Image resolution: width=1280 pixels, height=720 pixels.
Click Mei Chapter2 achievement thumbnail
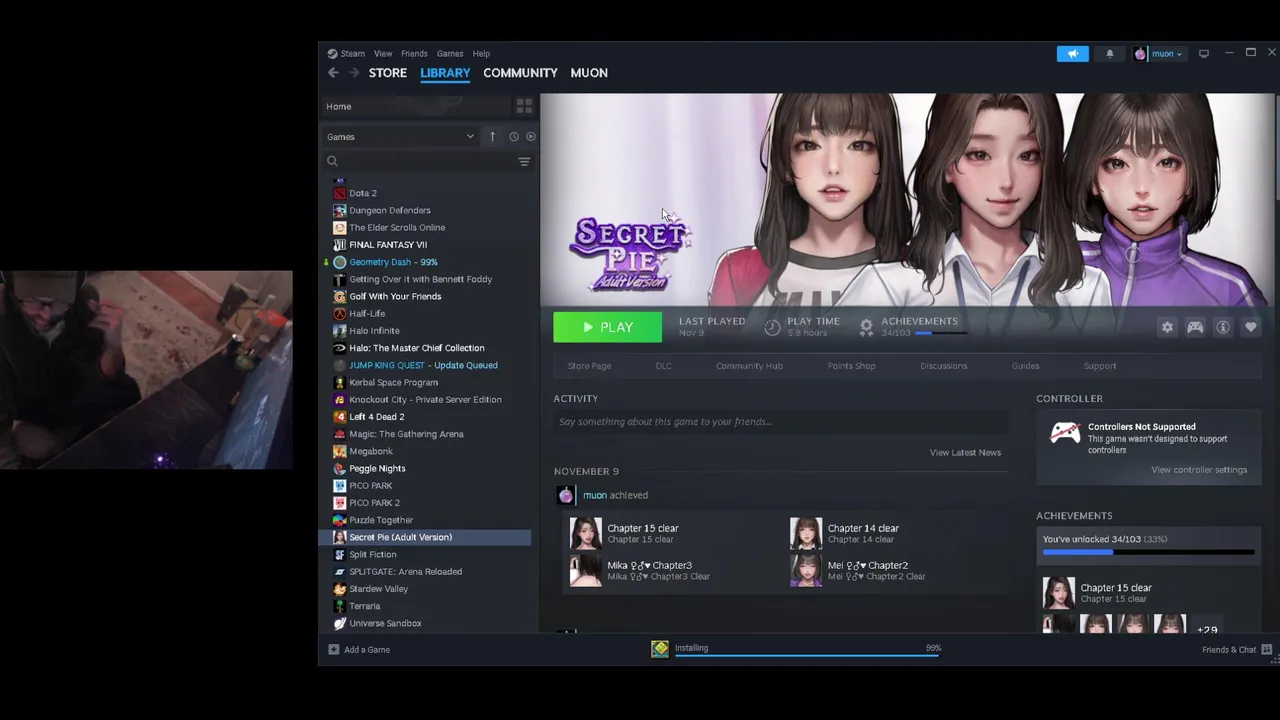[806, 570]
